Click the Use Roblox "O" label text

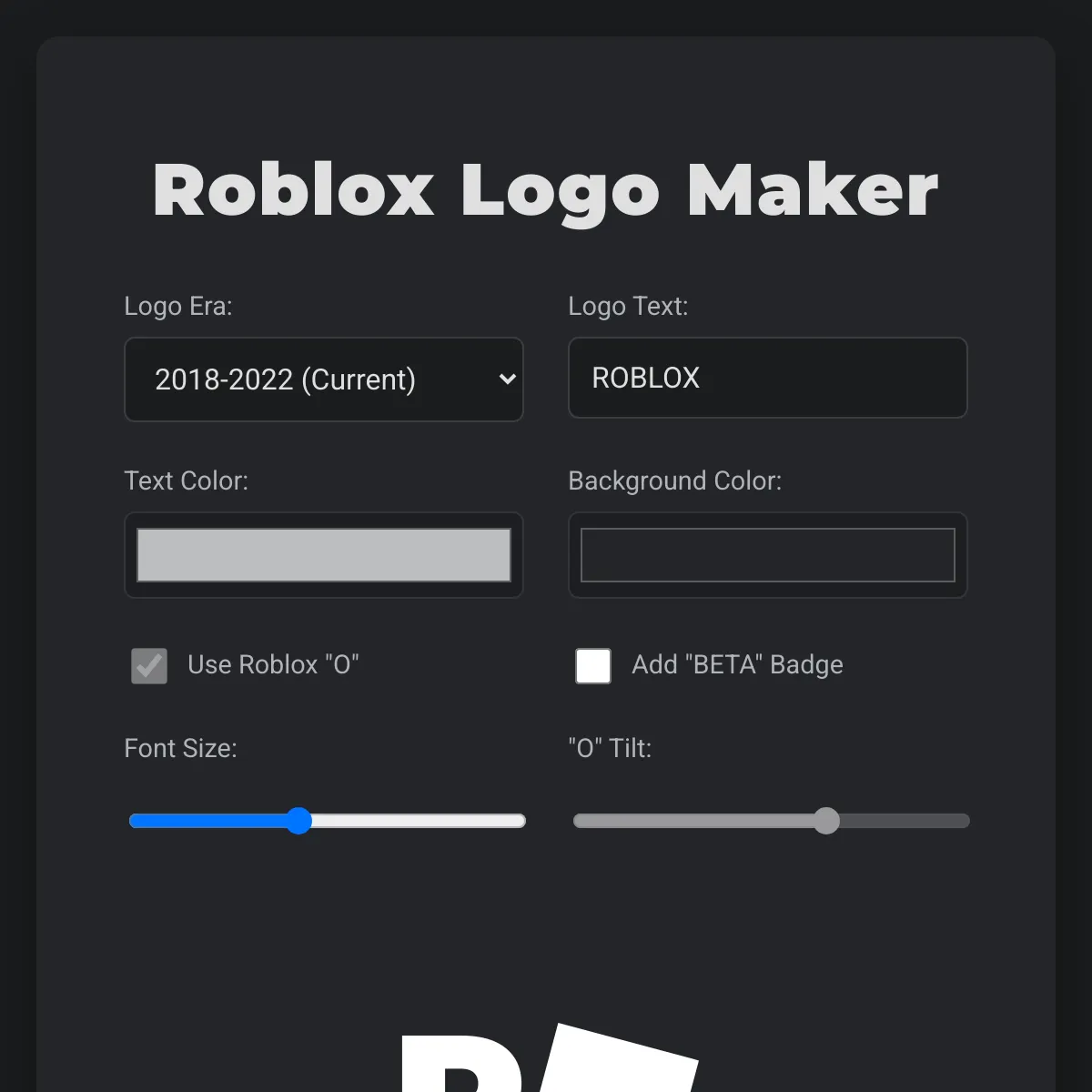pyautogui.click(x=274, y=665)
